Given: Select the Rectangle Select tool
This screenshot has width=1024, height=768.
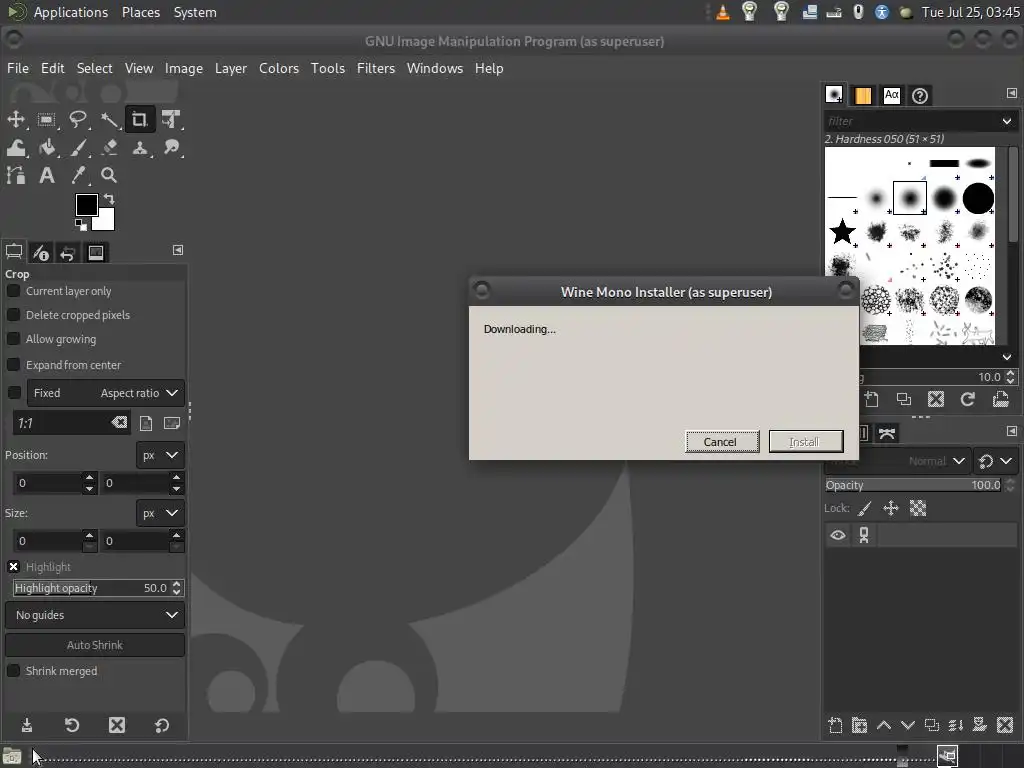Looking at the screenshot, I should coord(46,120).
